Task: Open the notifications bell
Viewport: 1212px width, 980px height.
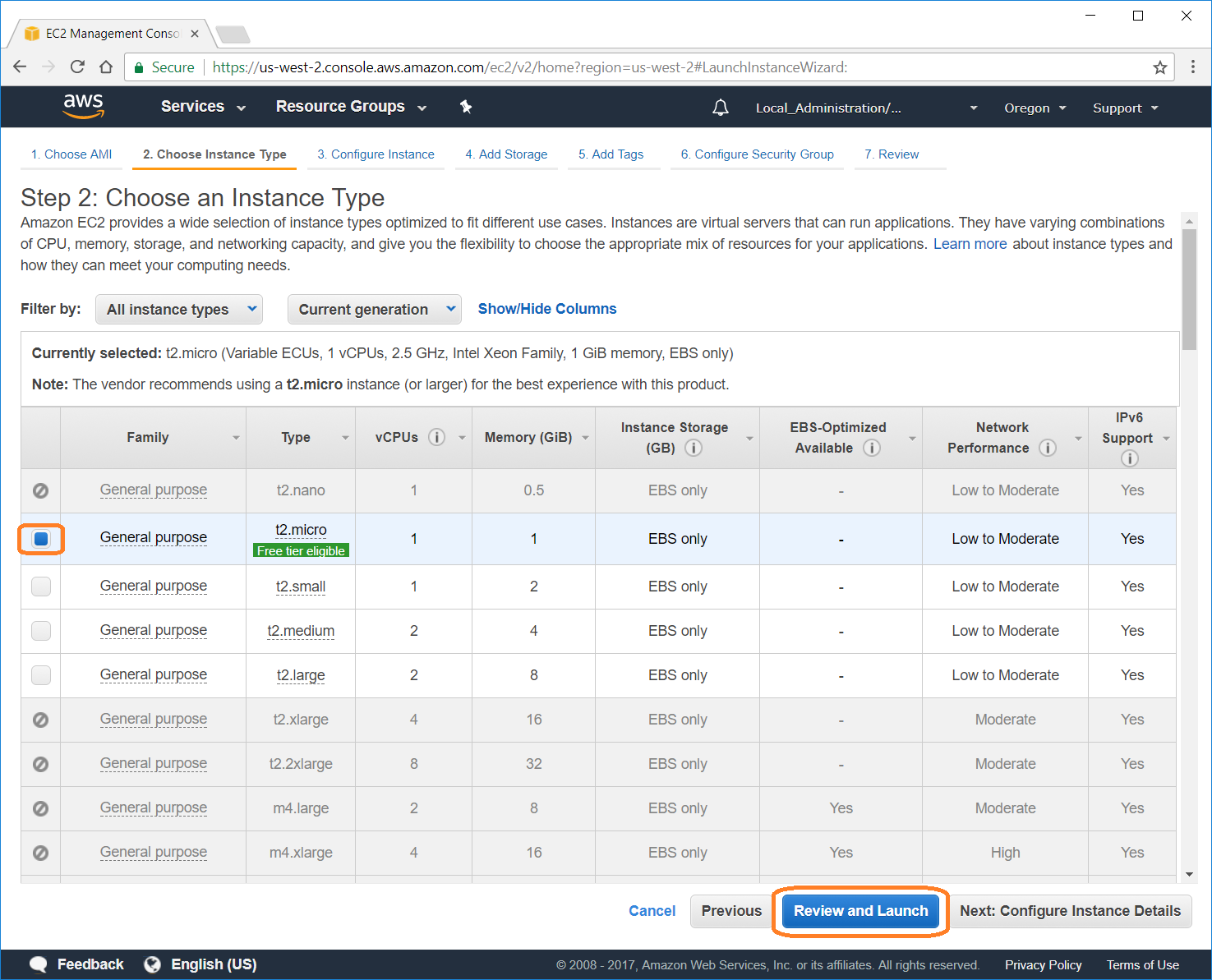Action: point(721,108)
